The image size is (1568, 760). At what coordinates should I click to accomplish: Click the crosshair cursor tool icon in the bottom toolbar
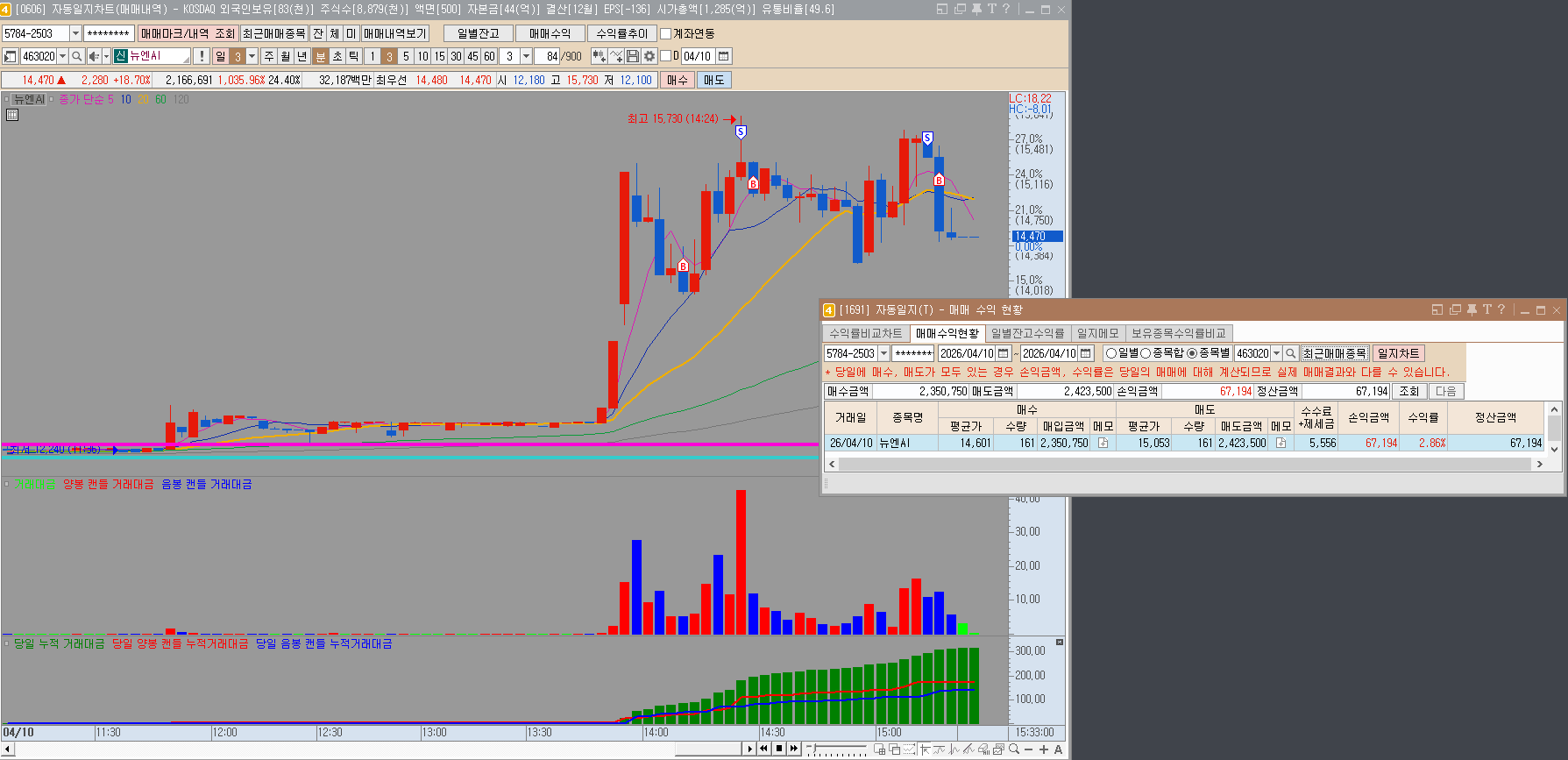(x=926, y=749)
